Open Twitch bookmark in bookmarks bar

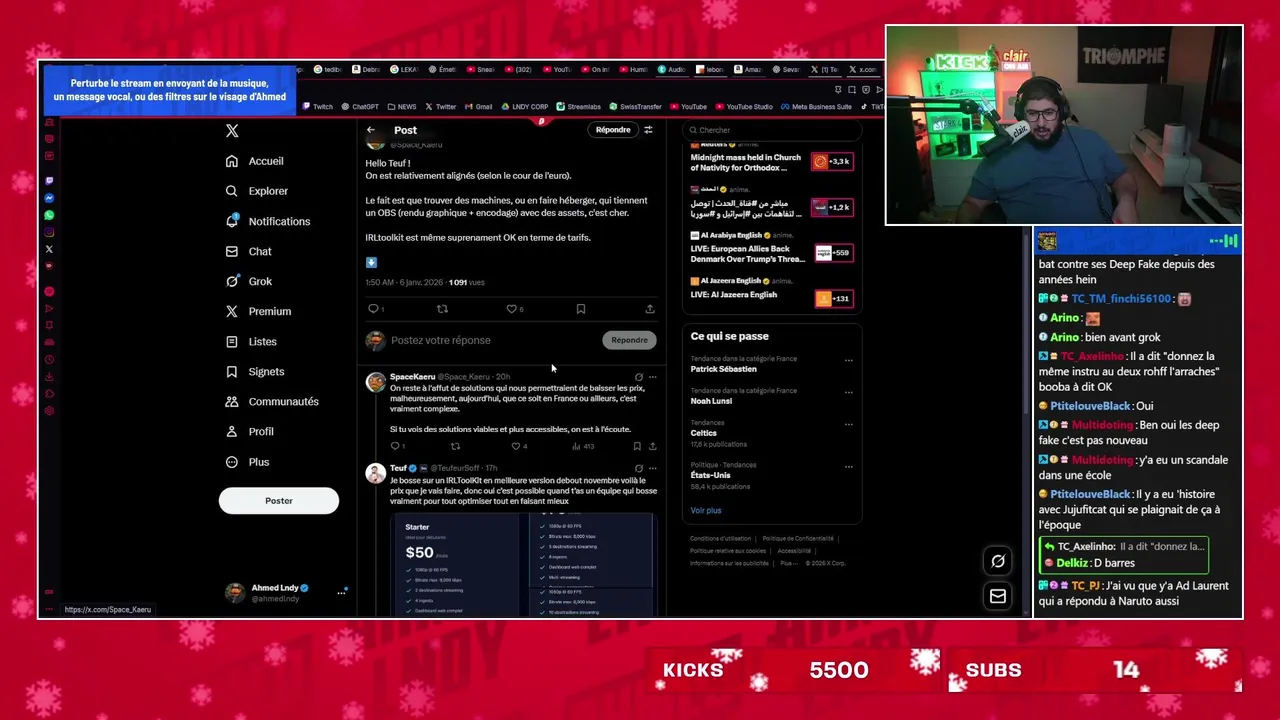[317, 107]
